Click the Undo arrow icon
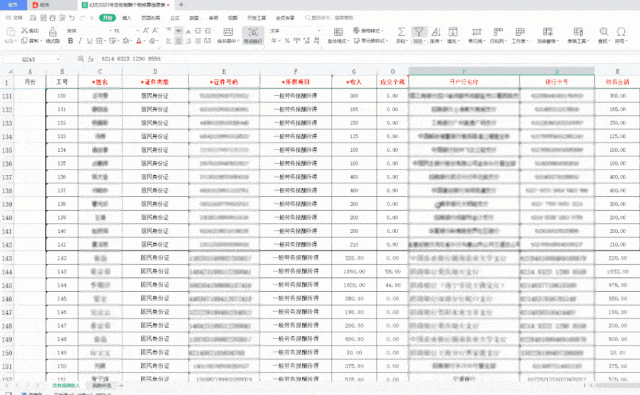This screenshot has height=395, width=640. (x=72, y=18)
